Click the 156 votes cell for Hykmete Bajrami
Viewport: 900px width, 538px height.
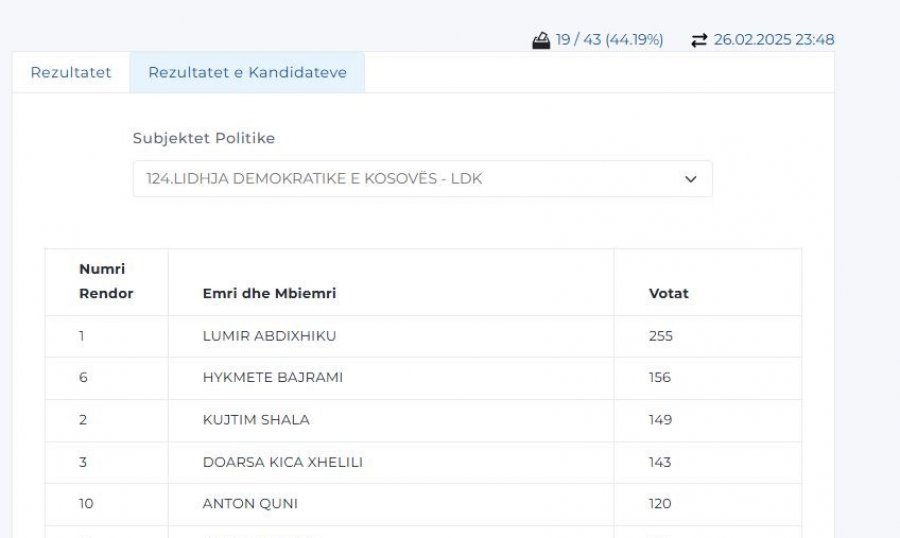tap(660, 377)
